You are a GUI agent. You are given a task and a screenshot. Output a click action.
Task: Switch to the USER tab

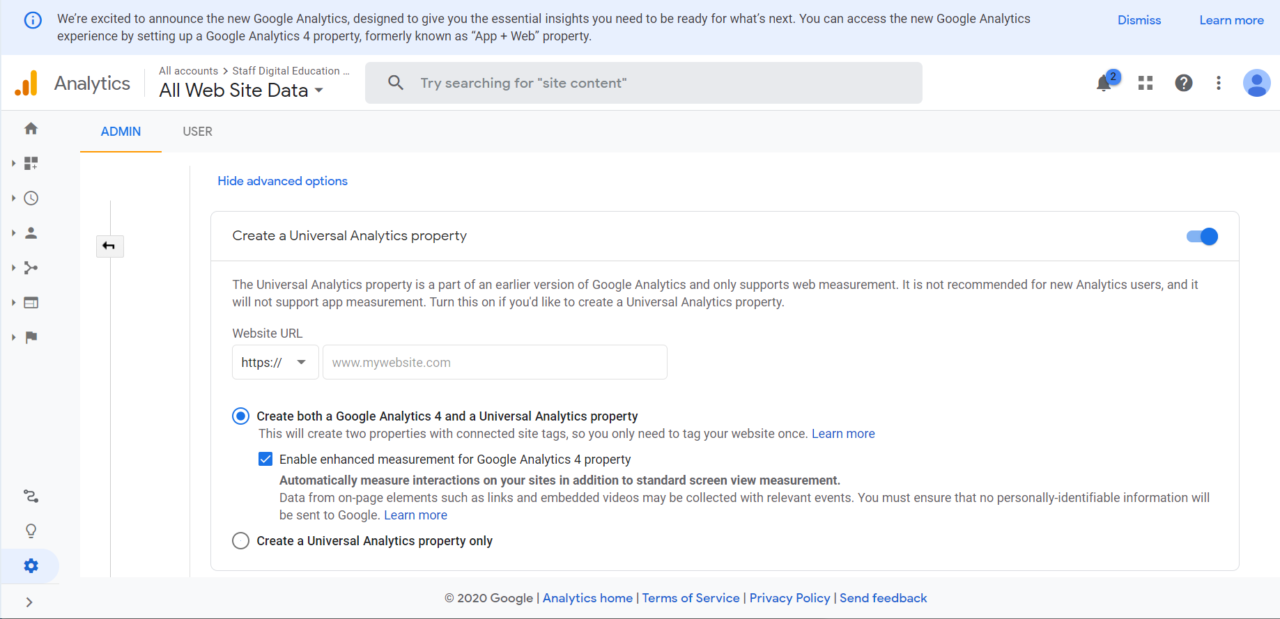click(197, 131)
